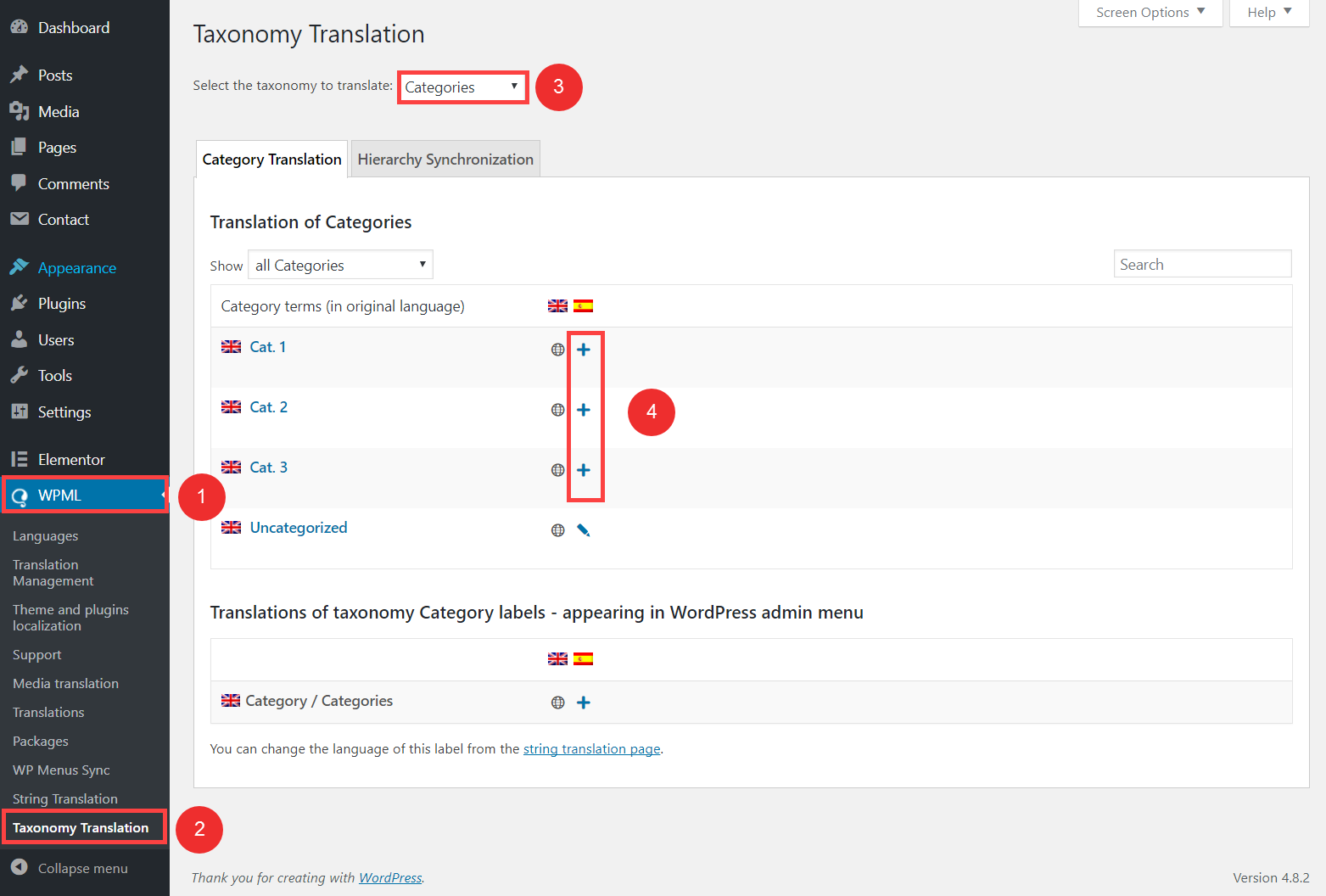Add Spanish translation for Cat. 3

[584, 470]
